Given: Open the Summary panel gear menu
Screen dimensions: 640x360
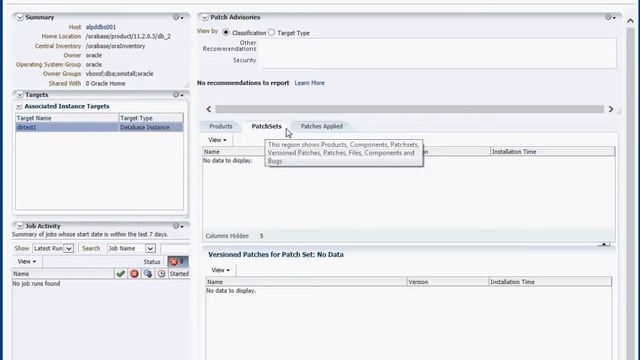Looking at the screenshot, I should coord(178,18).
